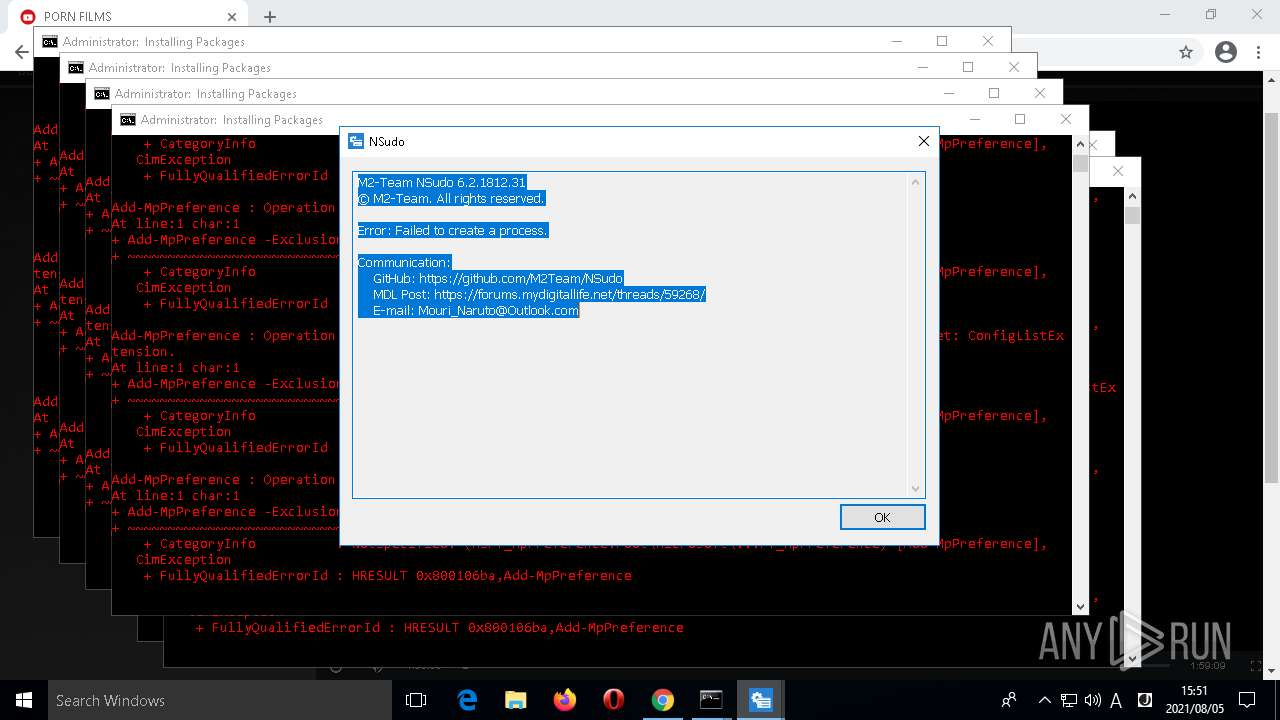Open the Action Center notifications
Screen dimensions: 1280x720
coord(1246,700)
